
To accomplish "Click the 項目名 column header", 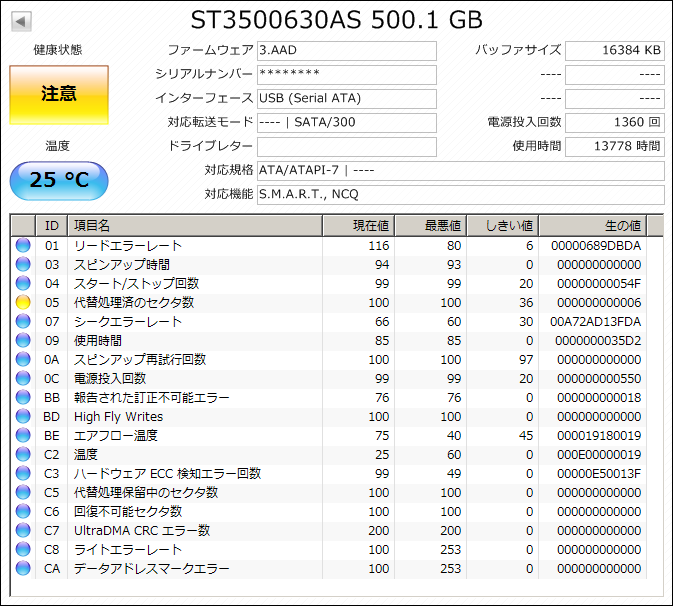I will coord(195,226).
